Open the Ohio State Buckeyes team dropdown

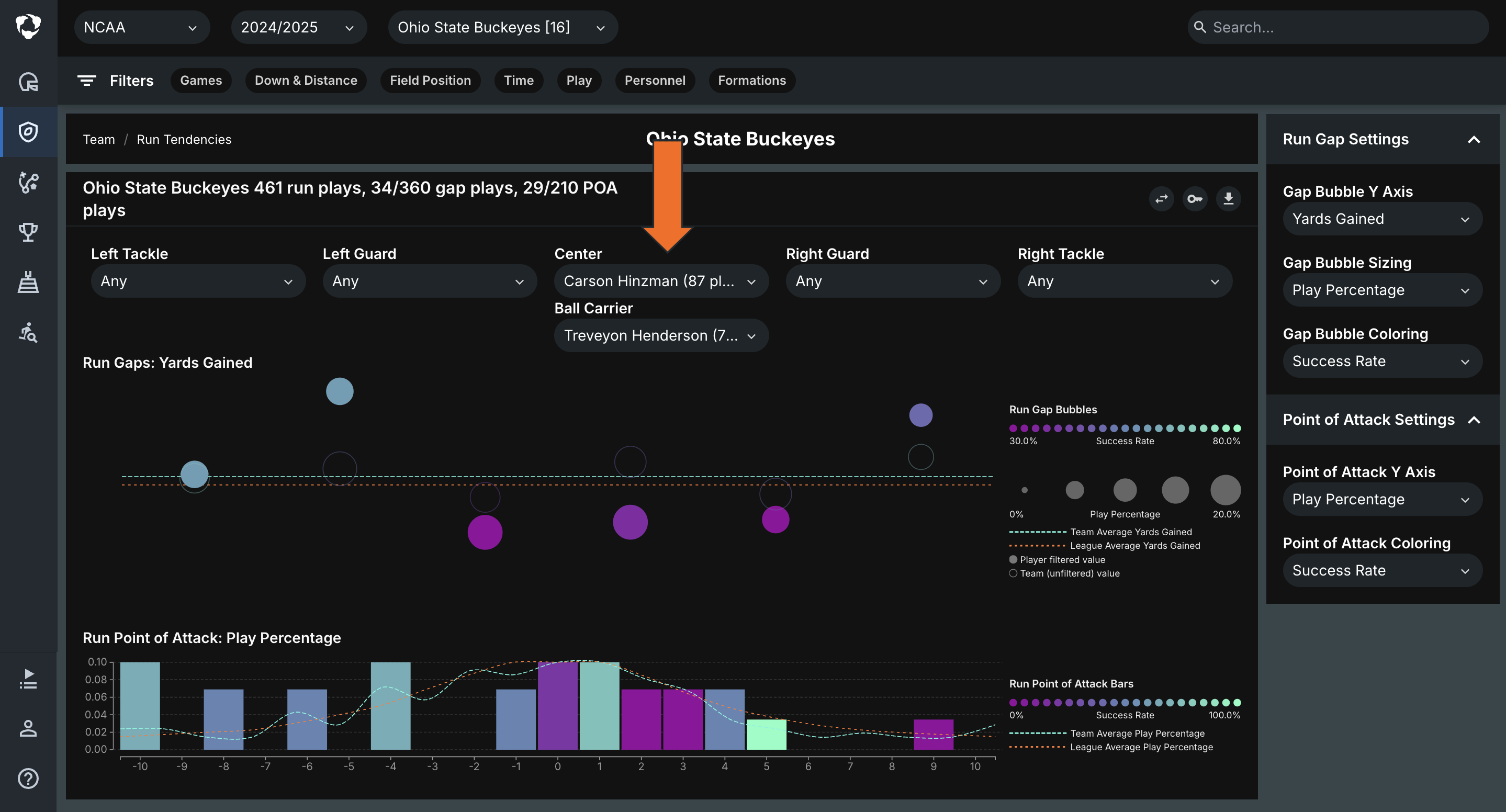(503, 27)
